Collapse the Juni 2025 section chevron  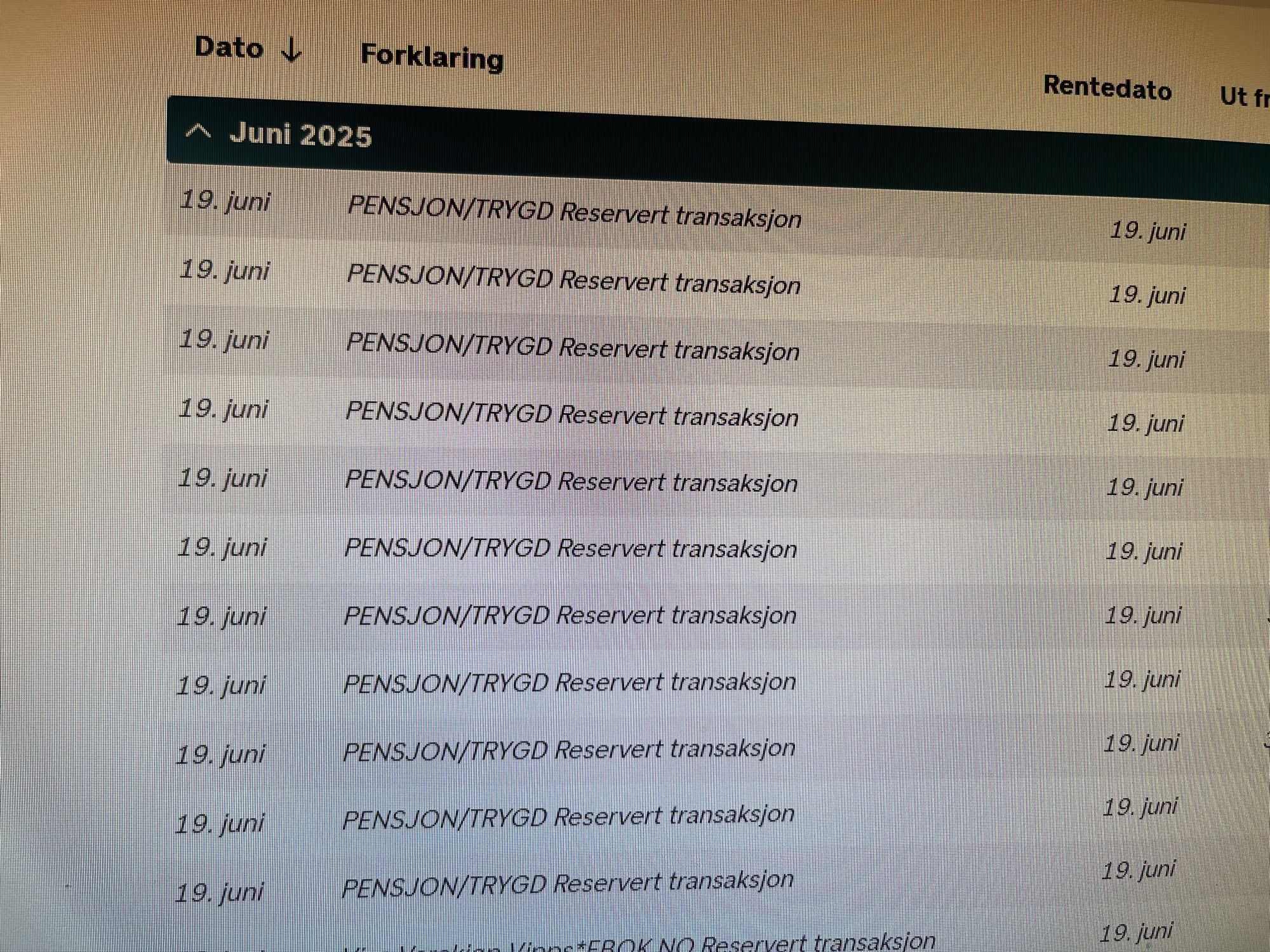click(198, 132)
